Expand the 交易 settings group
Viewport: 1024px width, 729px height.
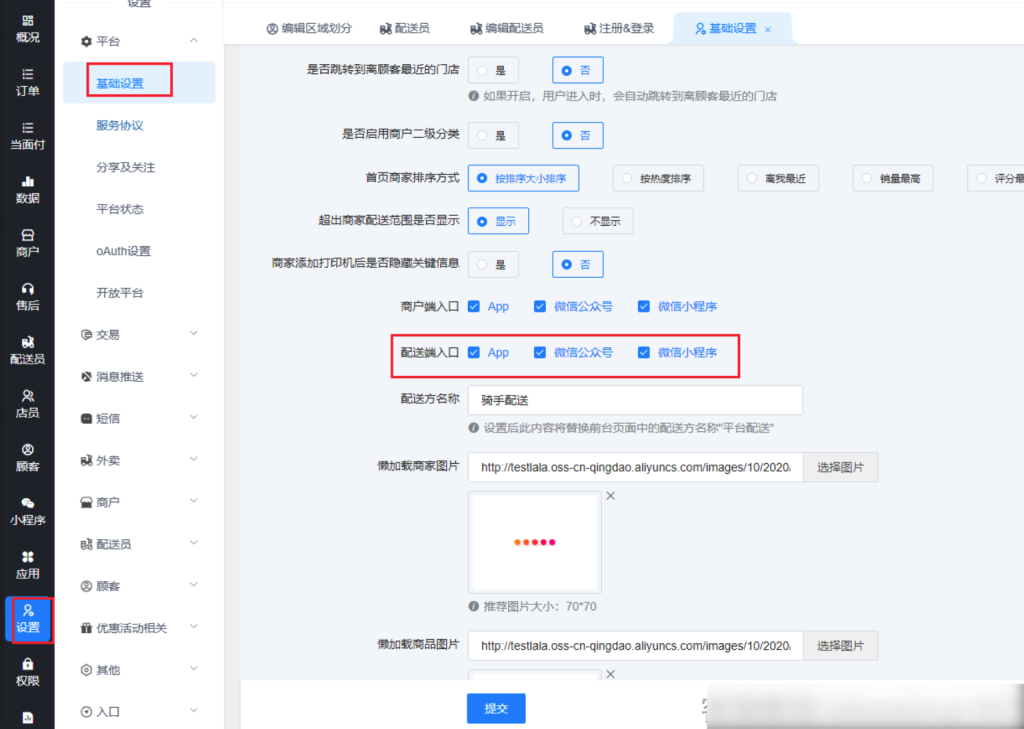tap(139, 335)
